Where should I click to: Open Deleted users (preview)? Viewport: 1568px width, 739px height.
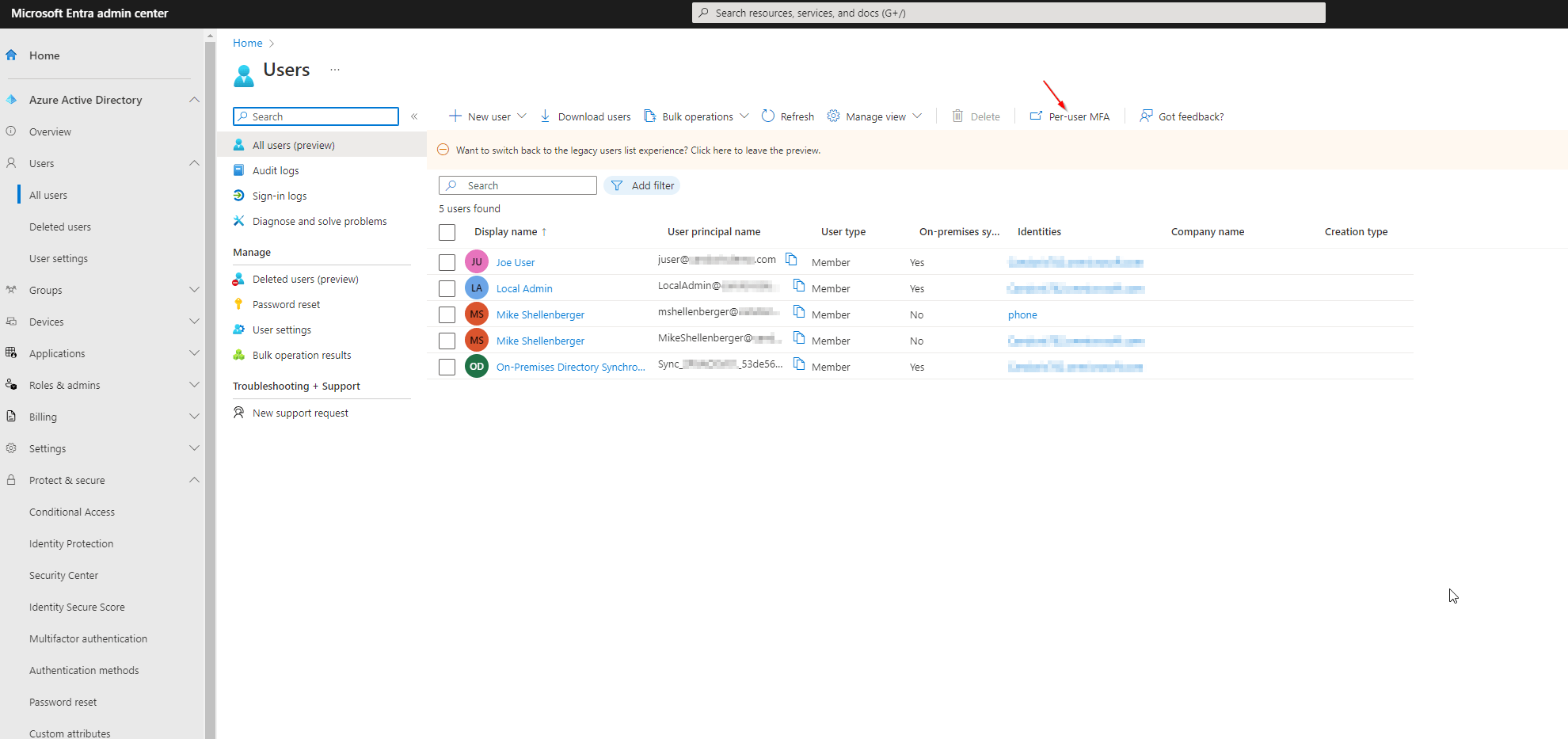(x=304, y=278)
